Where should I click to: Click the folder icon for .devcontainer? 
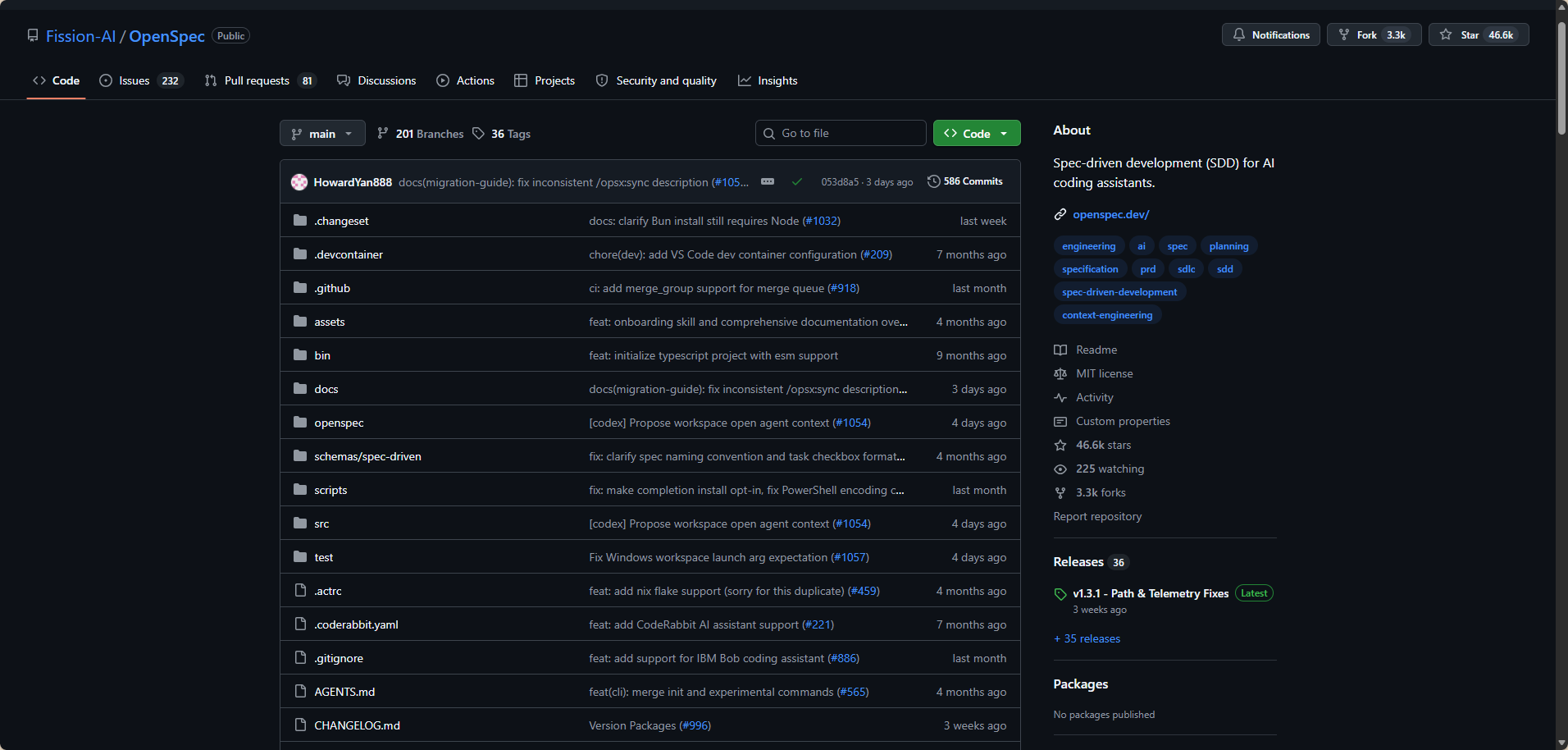(x=300, y=254)
